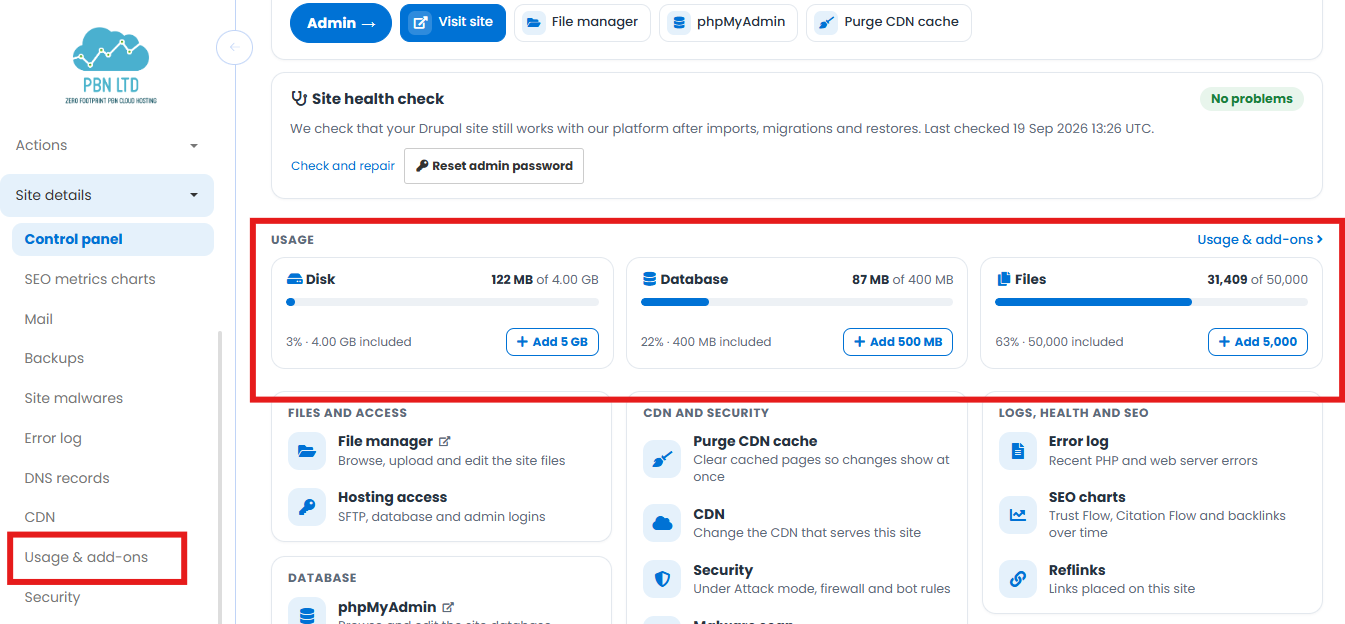
Task: Click the CDN cloud icon
Action: coord(662,523)
